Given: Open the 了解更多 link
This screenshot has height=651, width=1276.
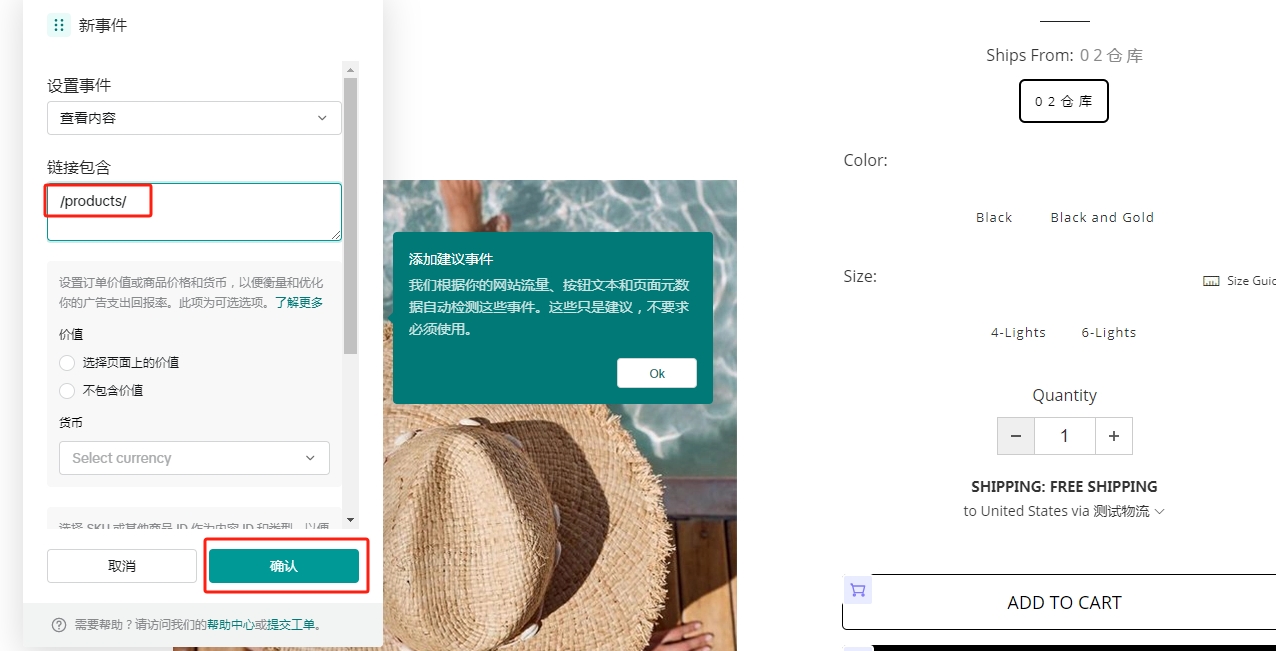Looking at the screenshot, I should coord(299,302).
